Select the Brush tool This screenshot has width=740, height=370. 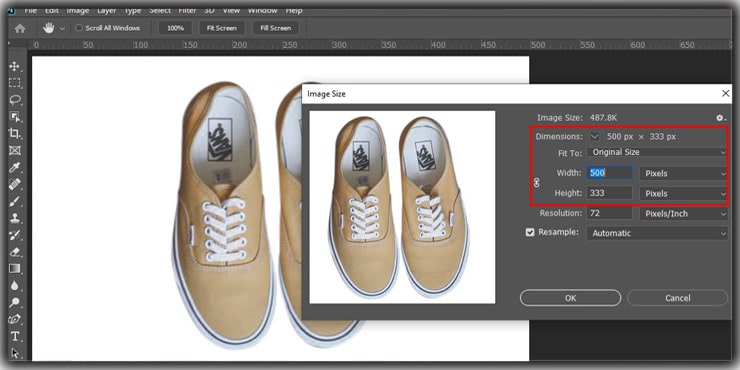pyautogui.click(x=15, y=202)
